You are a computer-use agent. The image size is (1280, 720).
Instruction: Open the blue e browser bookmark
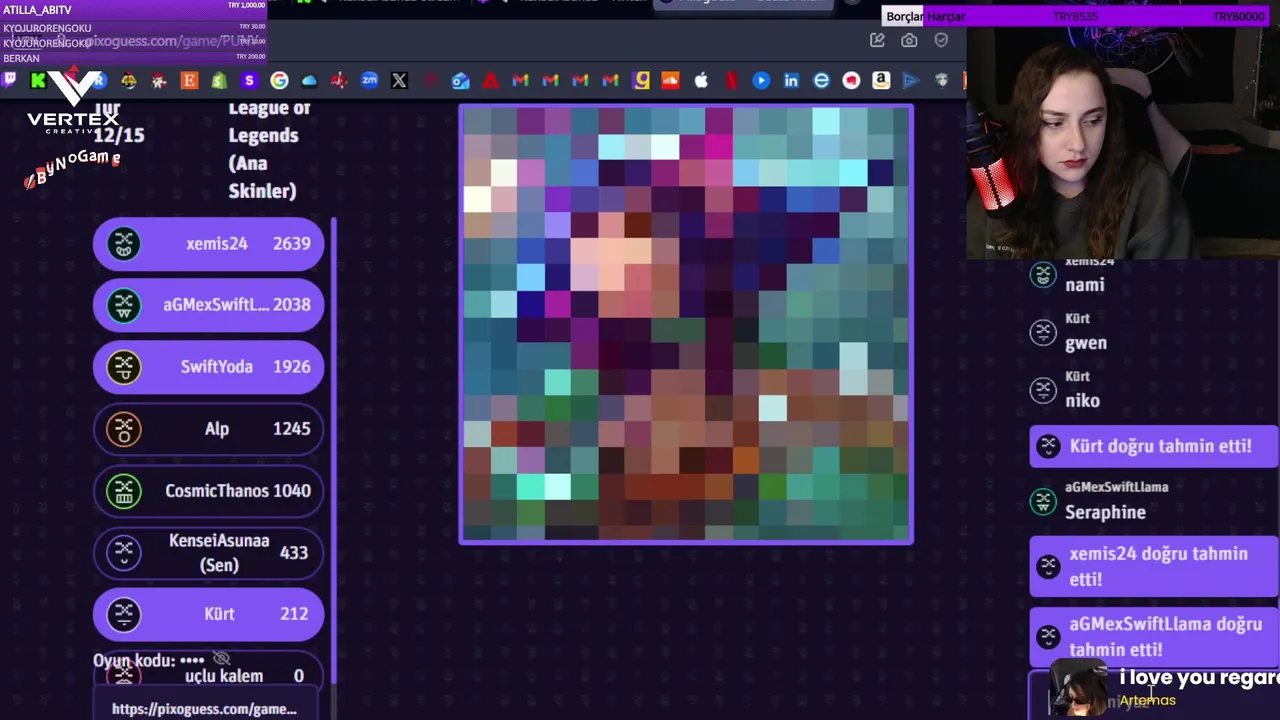click(821, 80)
